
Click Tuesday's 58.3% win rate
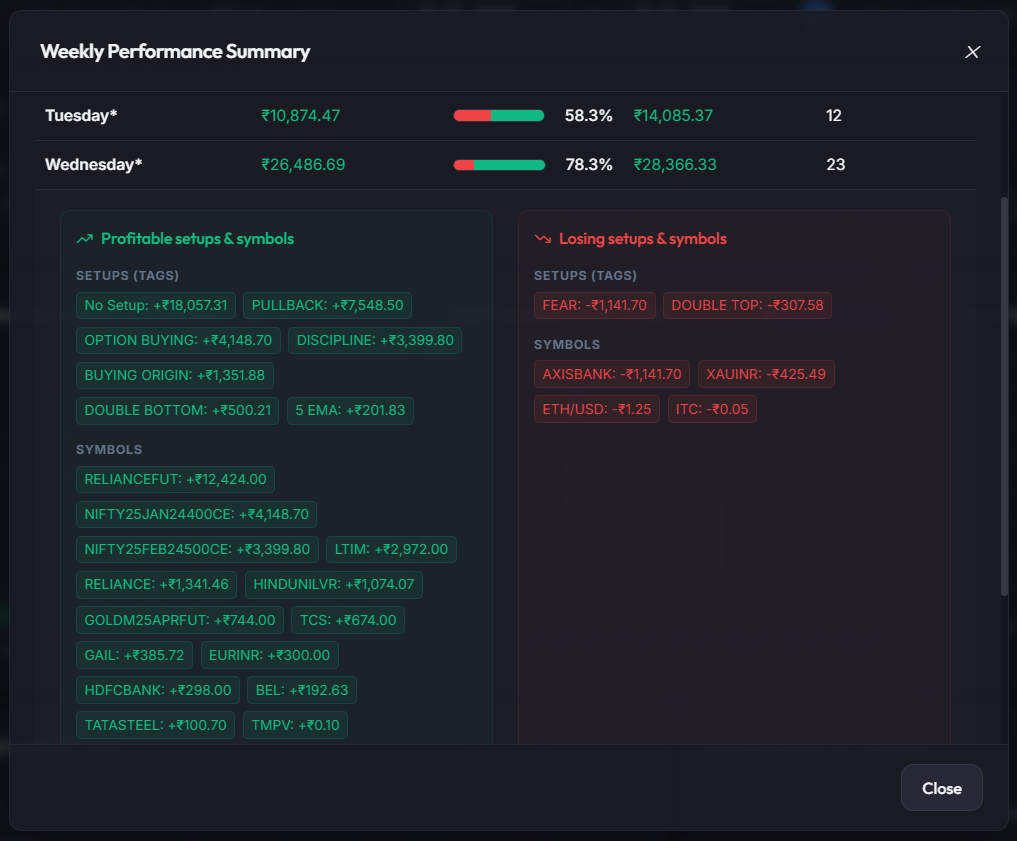pyautogui.click(x=588, y=116)
